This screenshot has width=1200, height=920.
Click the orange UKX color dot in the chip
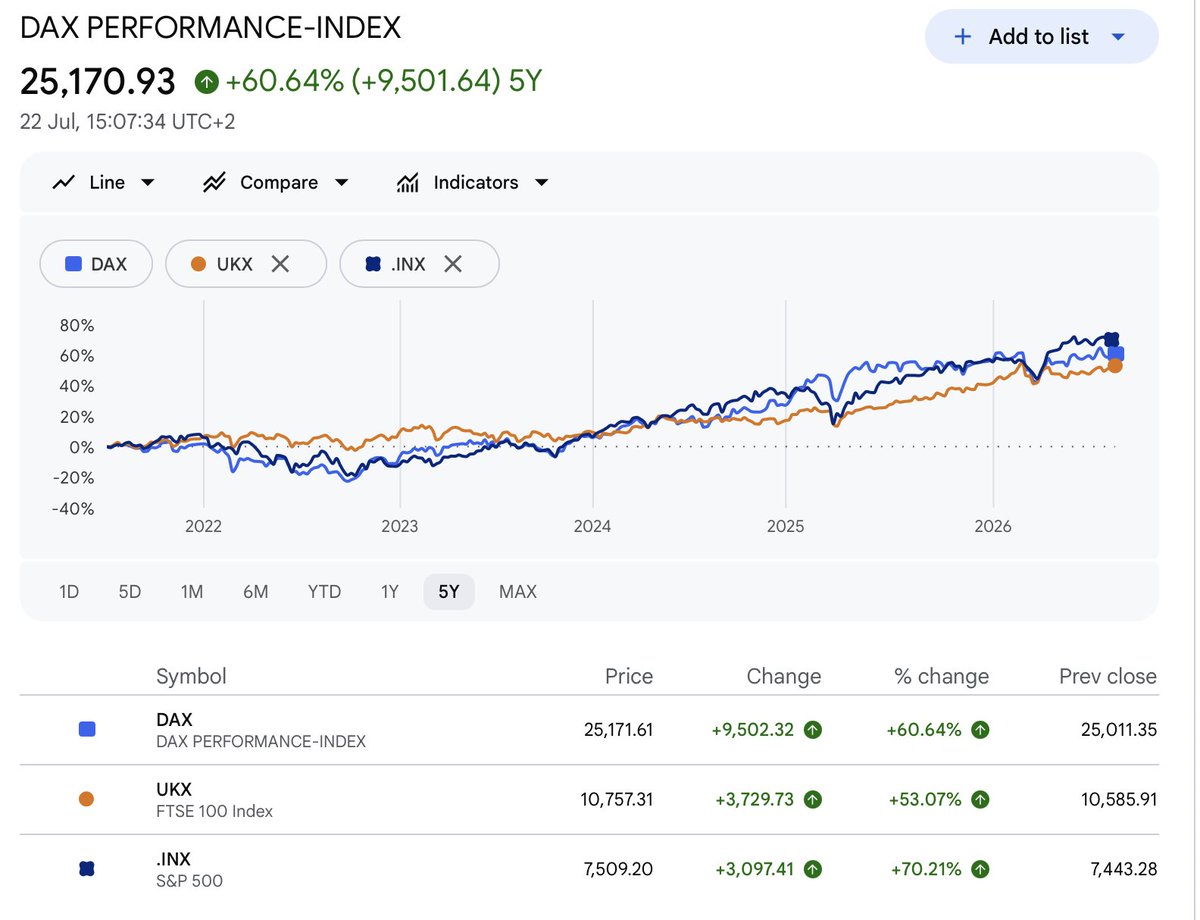(x=198, y=264)
